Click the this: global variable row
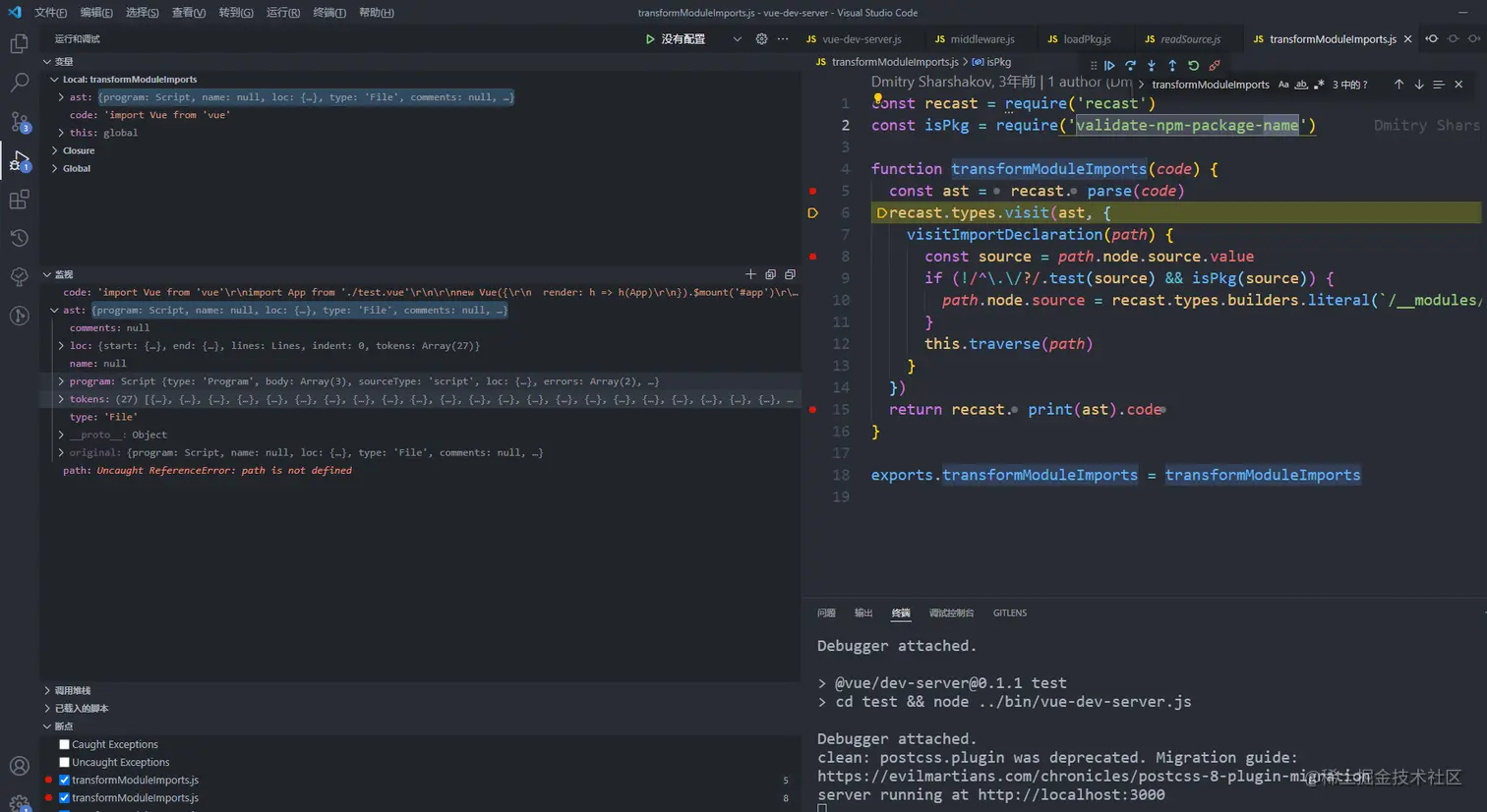This screenshot has width=1487, height=812. (421, 133)
